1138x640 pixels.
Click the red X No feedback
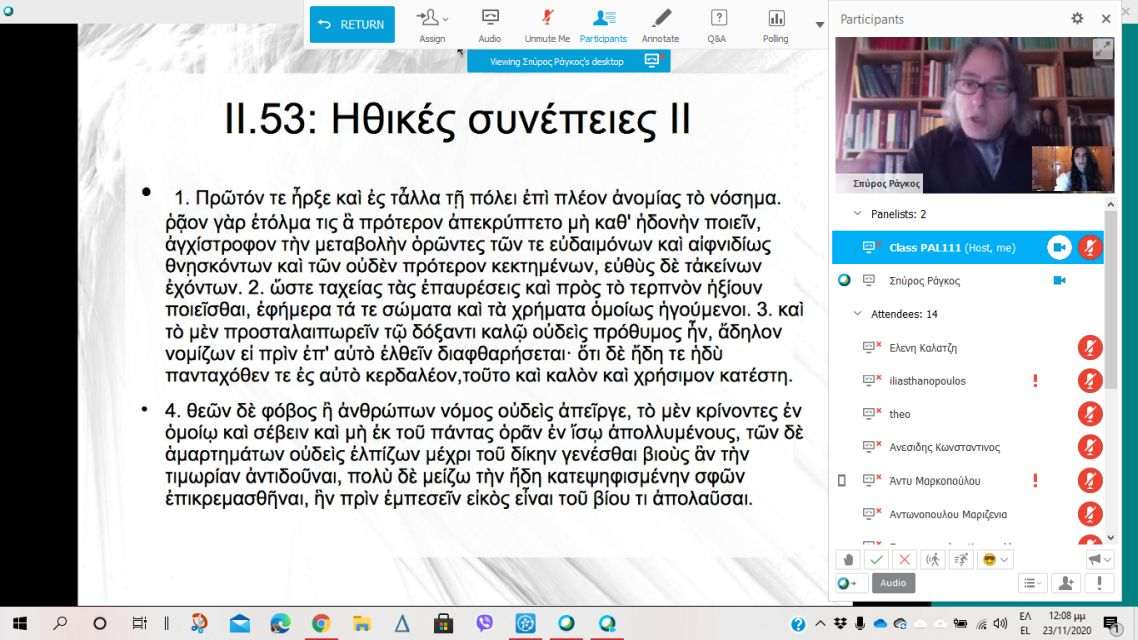coord(904,559)
